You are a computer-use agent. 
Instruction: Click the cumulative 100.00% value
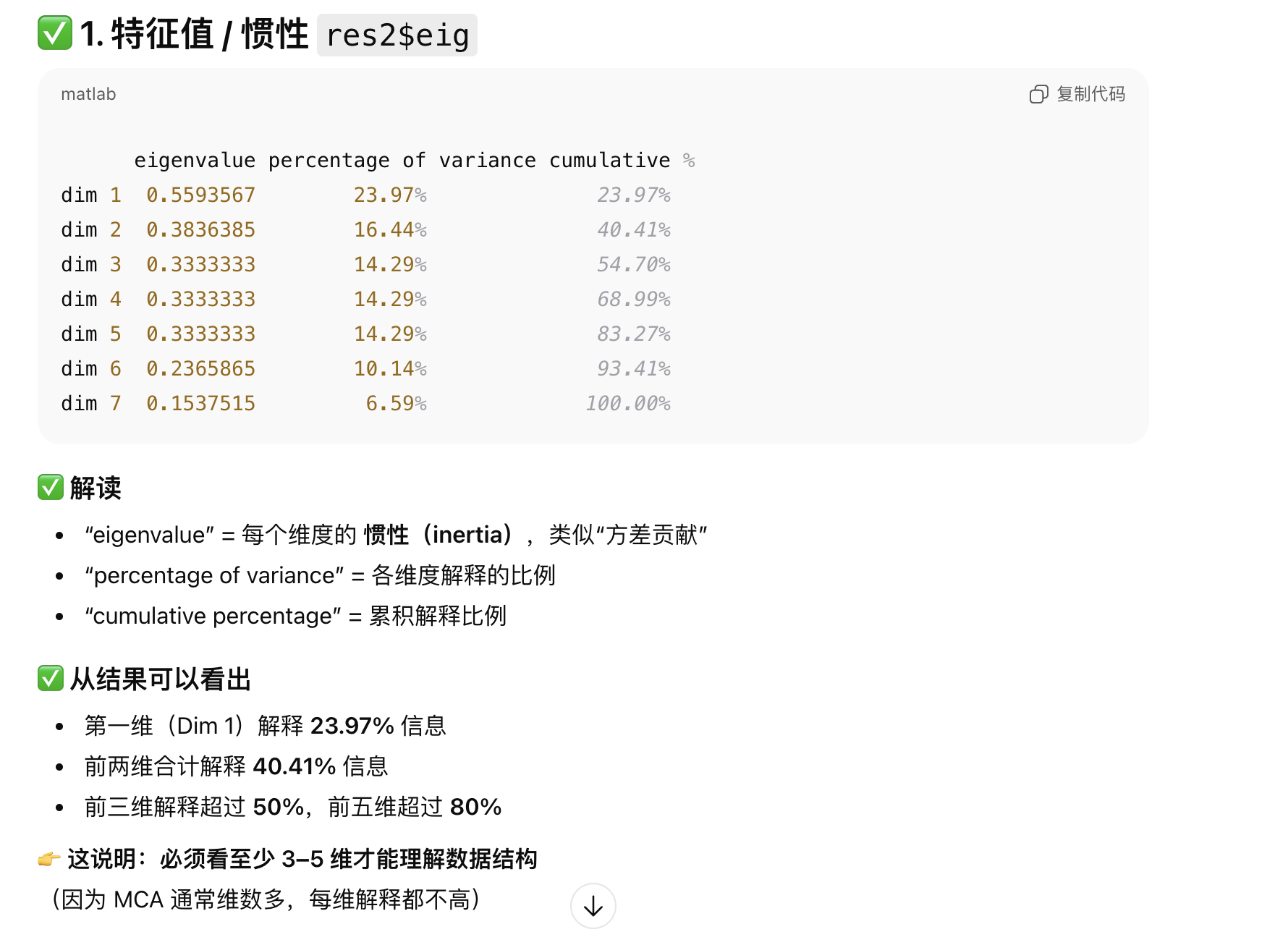pos(627,404)
